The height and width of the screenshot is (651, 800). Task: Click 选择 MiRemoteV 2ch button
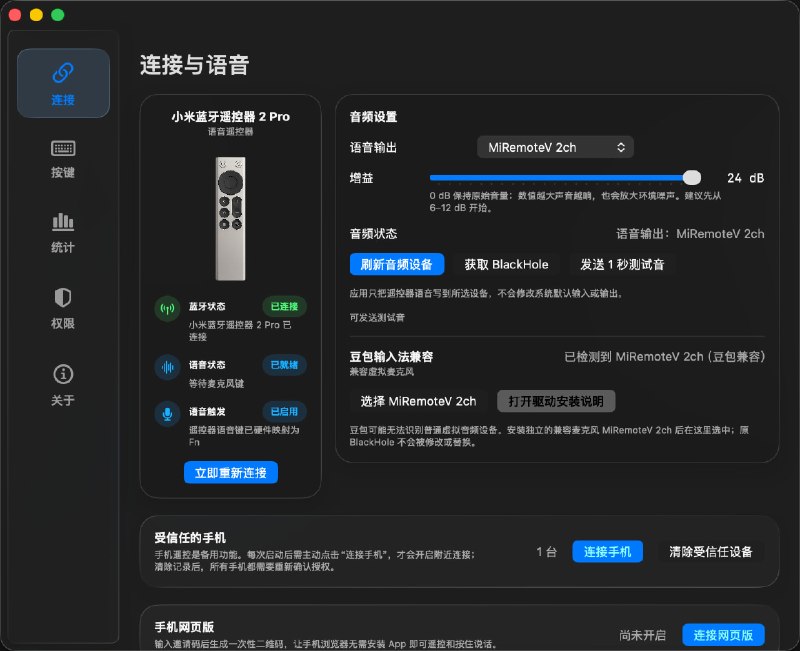[x=418, y=402]
